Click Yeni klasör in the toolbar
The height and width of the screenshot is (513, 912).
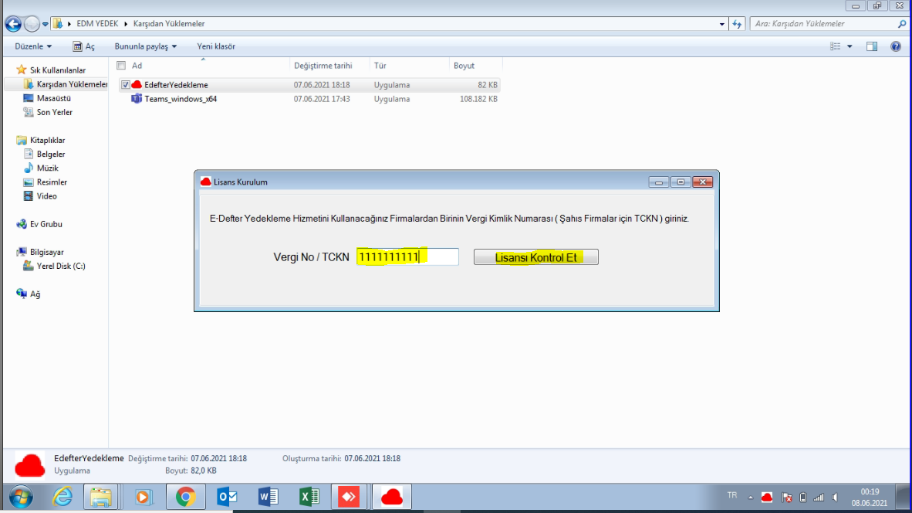[x=216, y=46]
